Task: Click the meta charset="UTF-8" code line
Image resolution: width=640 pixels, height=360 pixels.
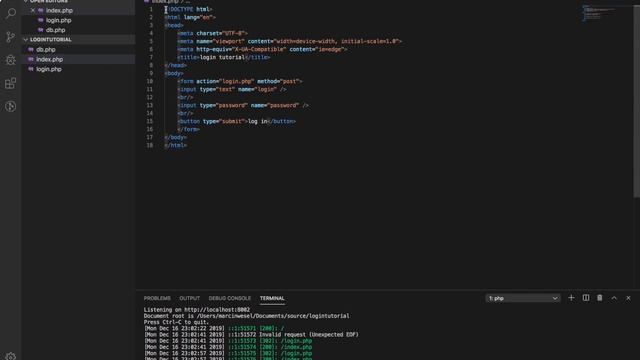Action: pos(213,33)
